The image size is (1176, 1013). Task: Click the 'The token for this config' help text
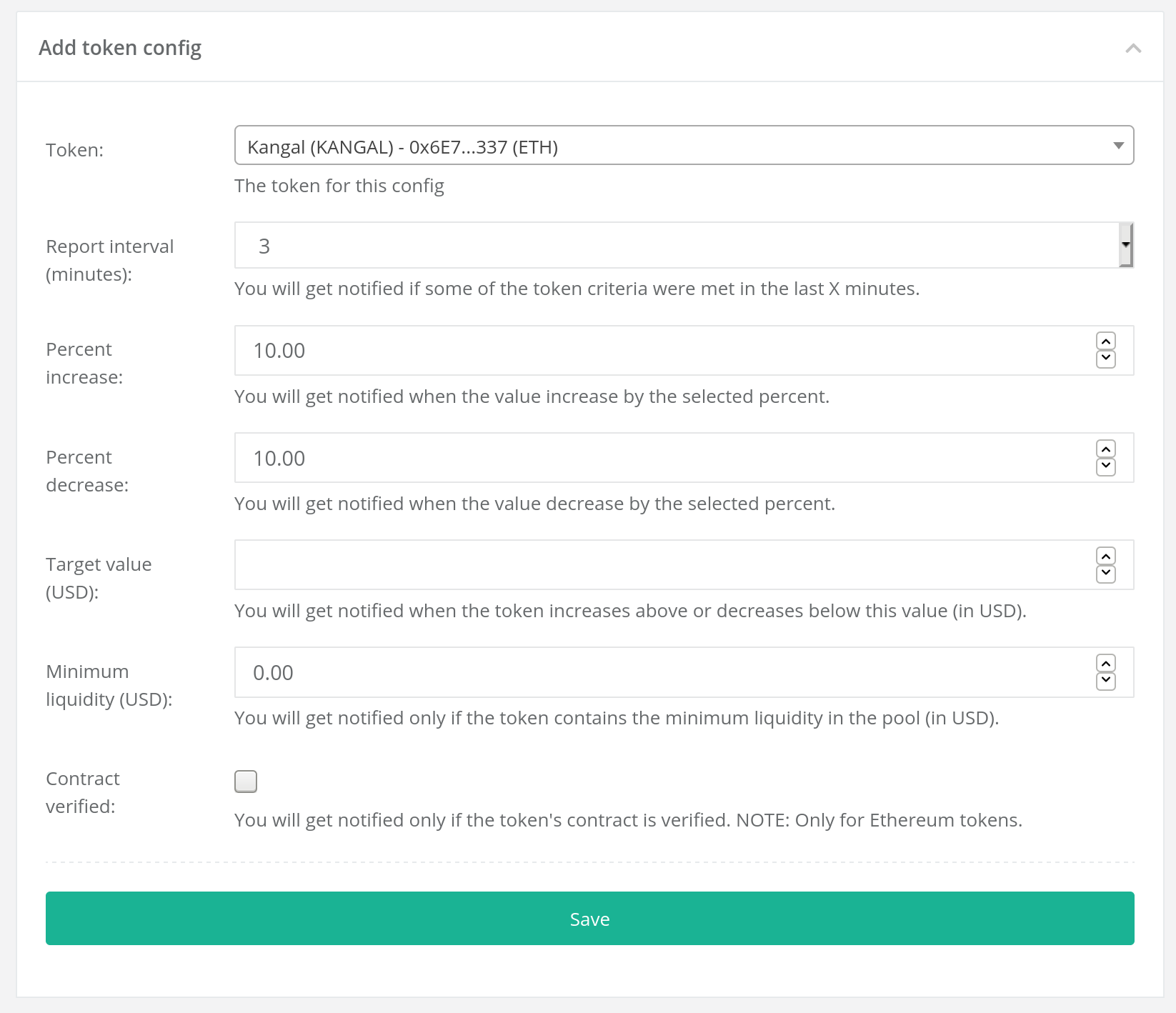[339, 186]
